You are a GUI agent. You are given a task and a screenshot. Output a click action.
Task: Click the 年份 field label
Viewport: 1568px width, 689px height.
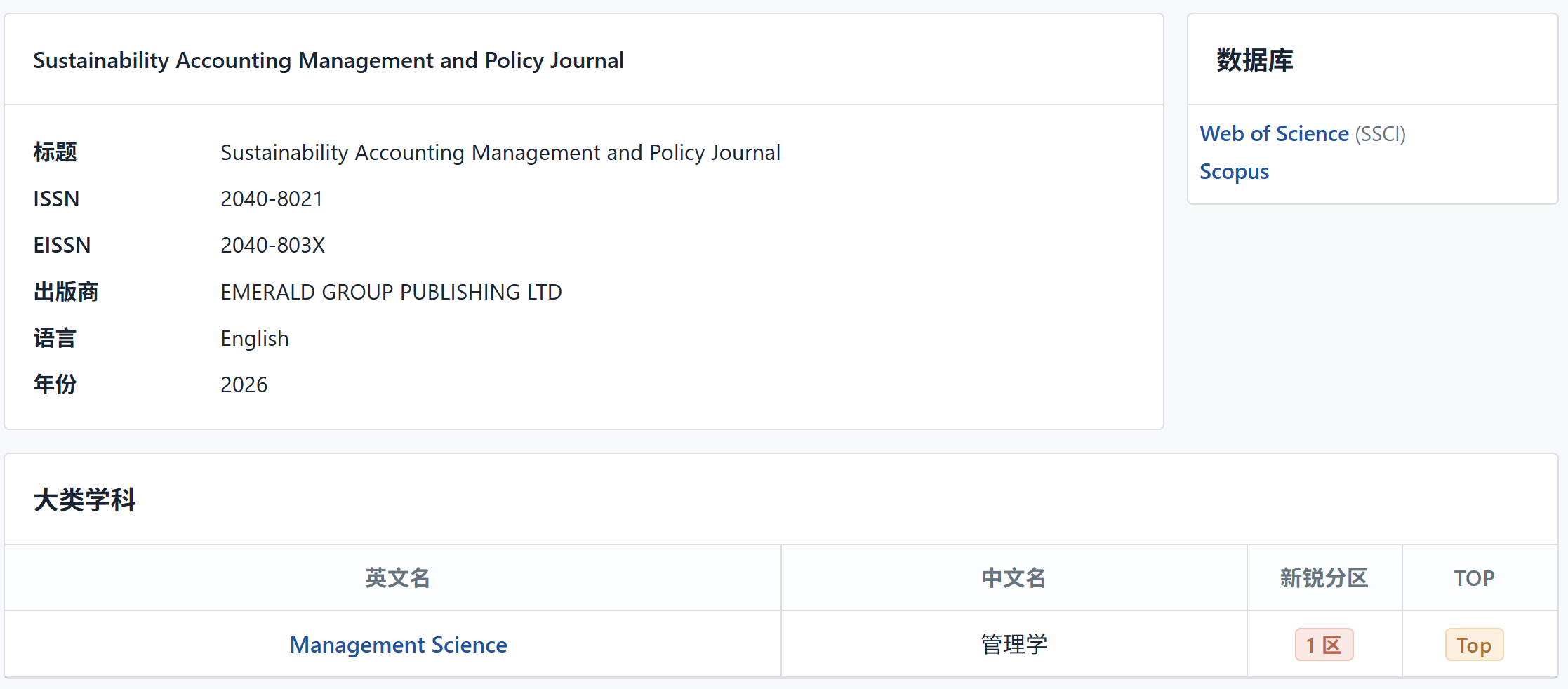pyautogui.click(x=55, y=385)
